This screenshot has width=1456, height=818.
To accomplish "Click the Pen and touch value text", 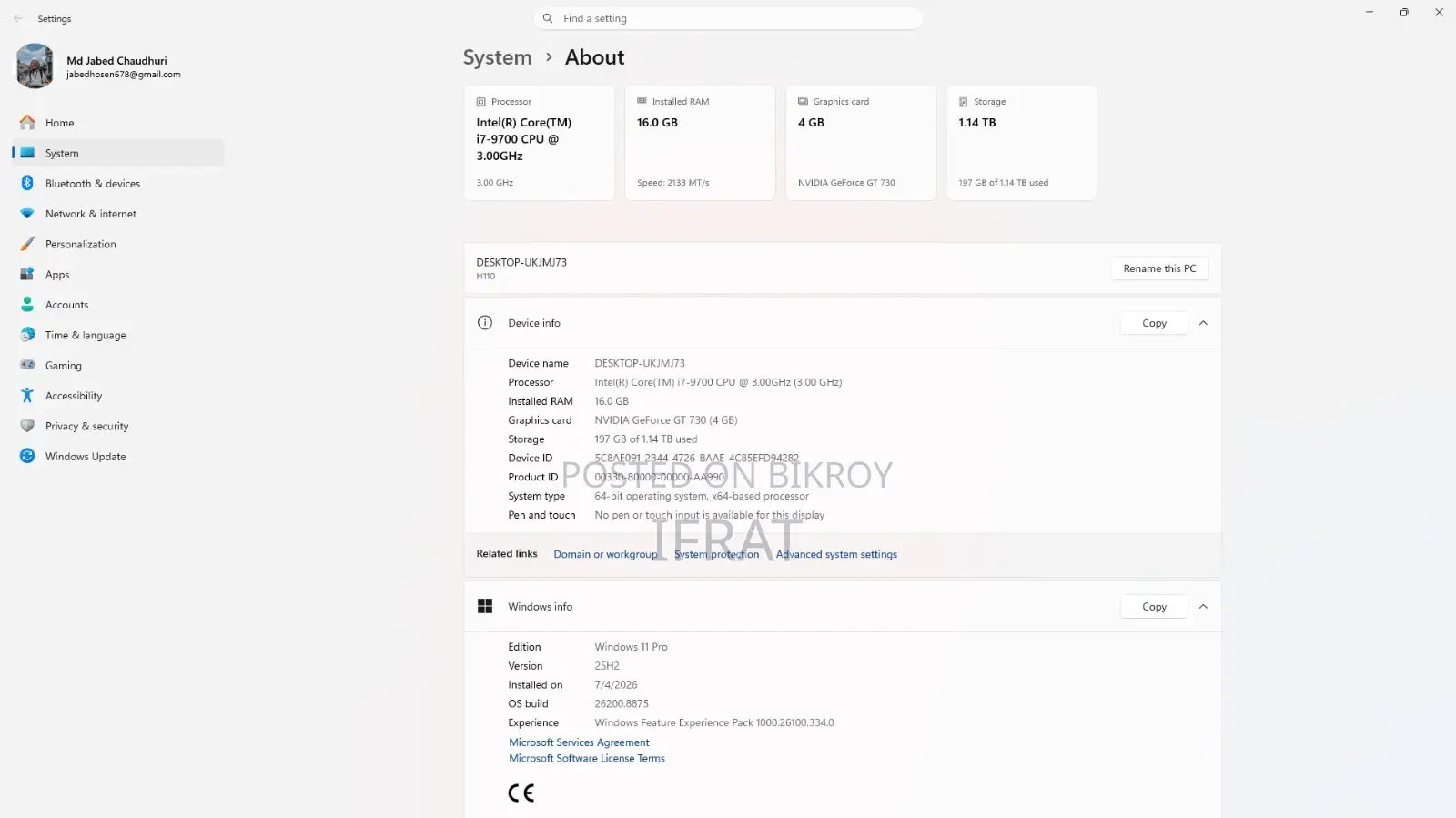I will tap(710, 515).
